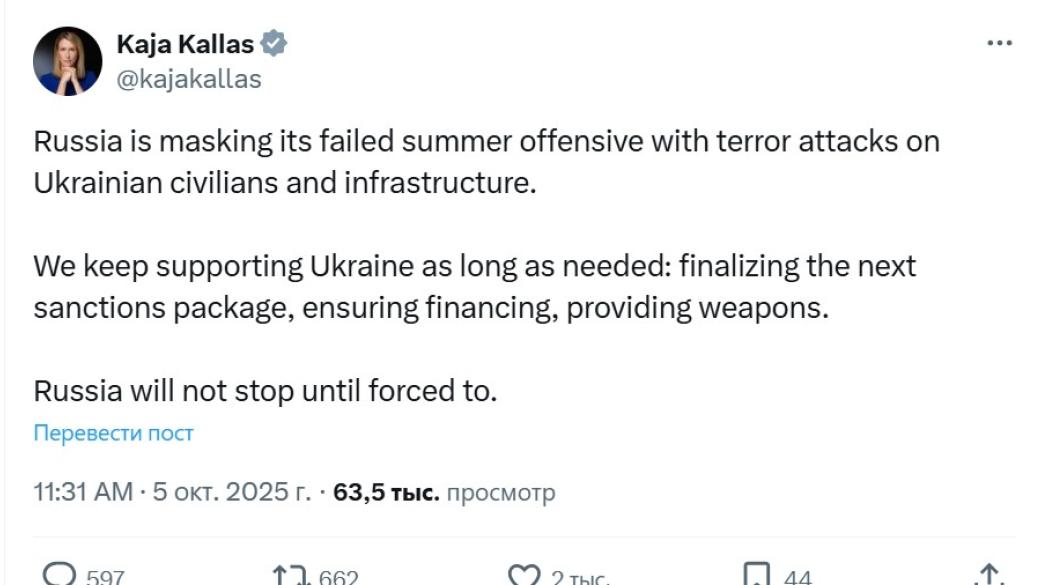This screenshot has height=585, width=1040.
Task: Click the share arrow icon
Action: 988,575
